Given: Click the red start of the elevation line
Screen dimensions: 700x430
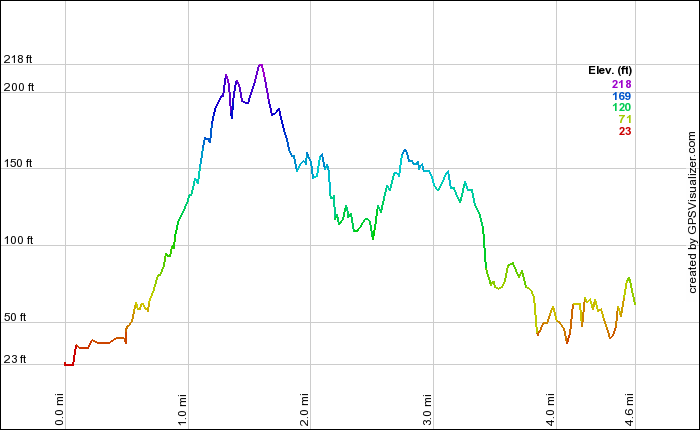Looking at the screenshot, I should tap(69, 364).
